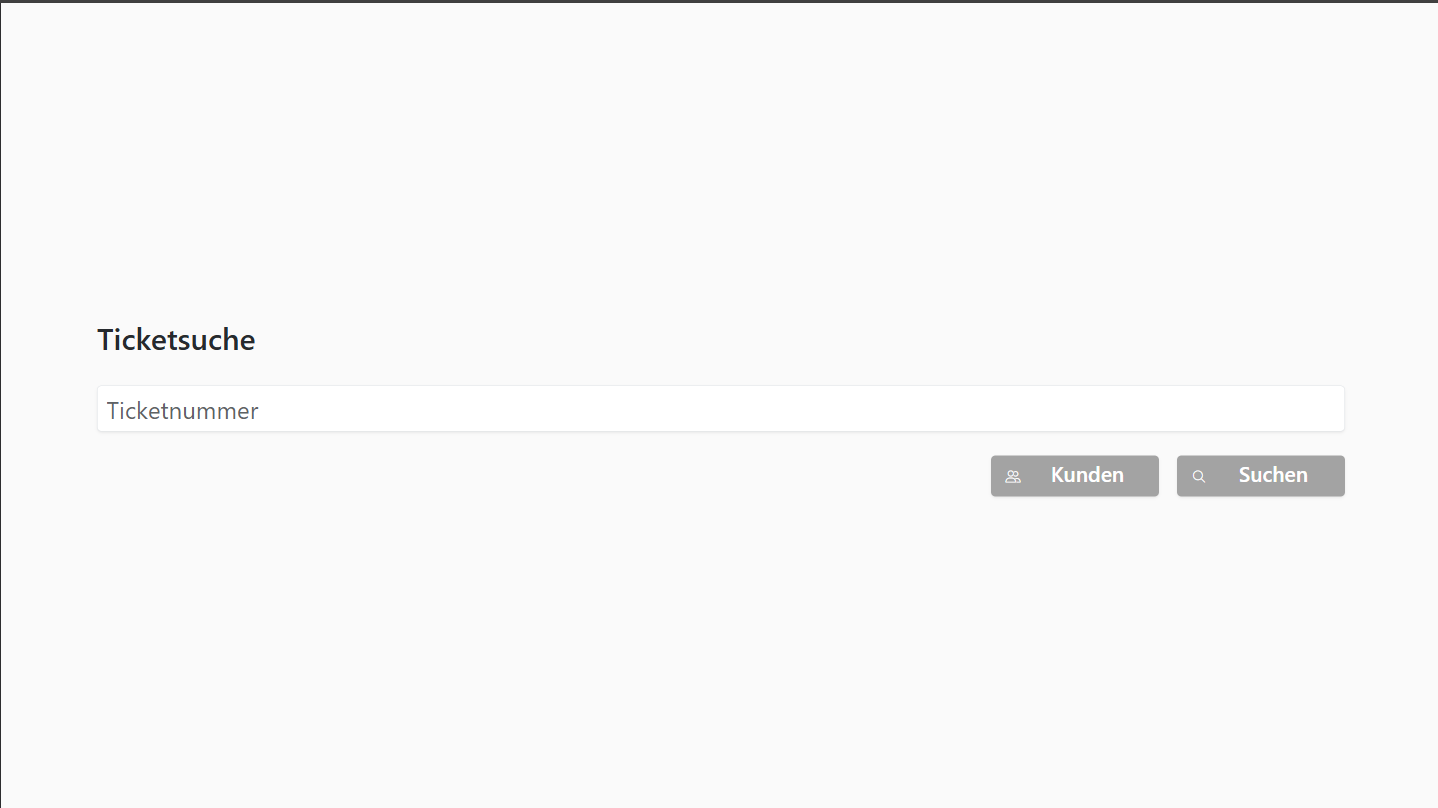Click the middle of the ticket number field
The width and height of the screenshot is (1438, 808).
click(721, 410)
